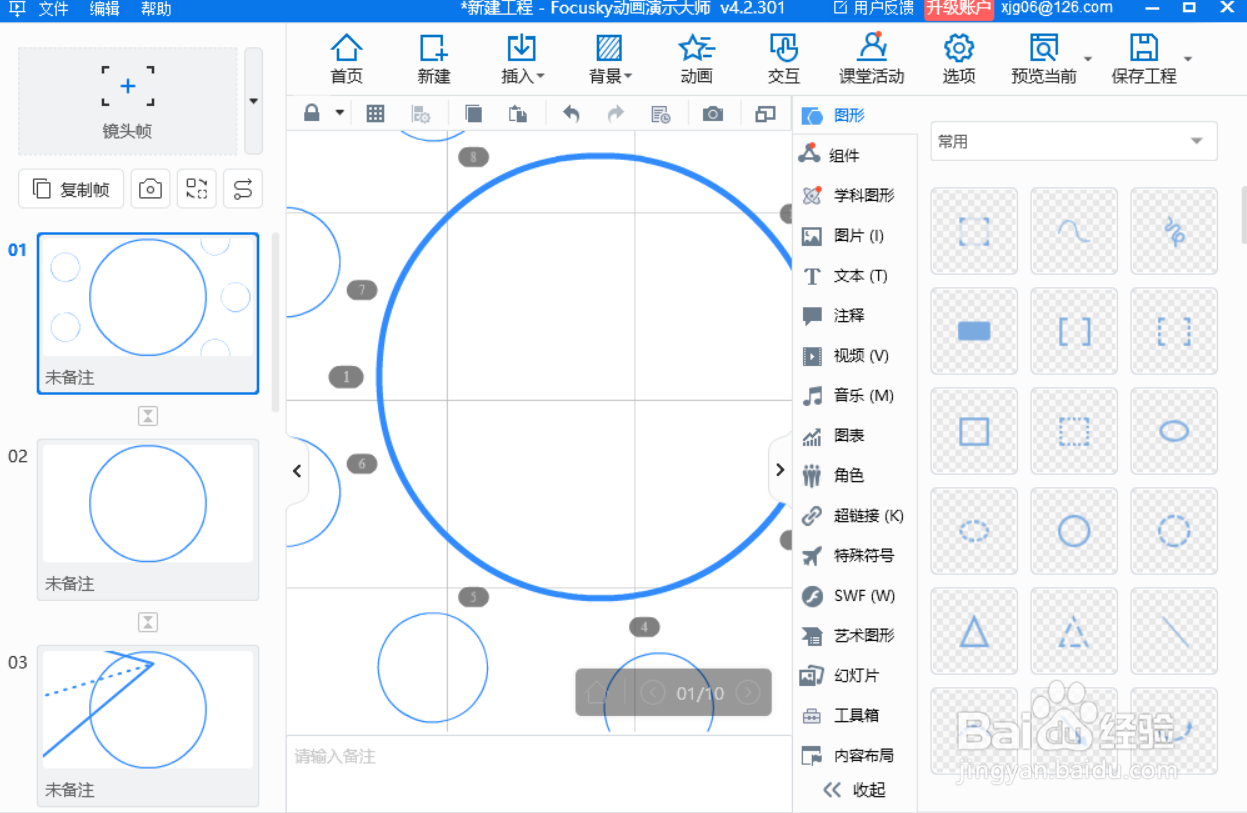This screenshot has height=813, width=1247.
Task: Open the history list icon with clock
Action: (661, 114)
